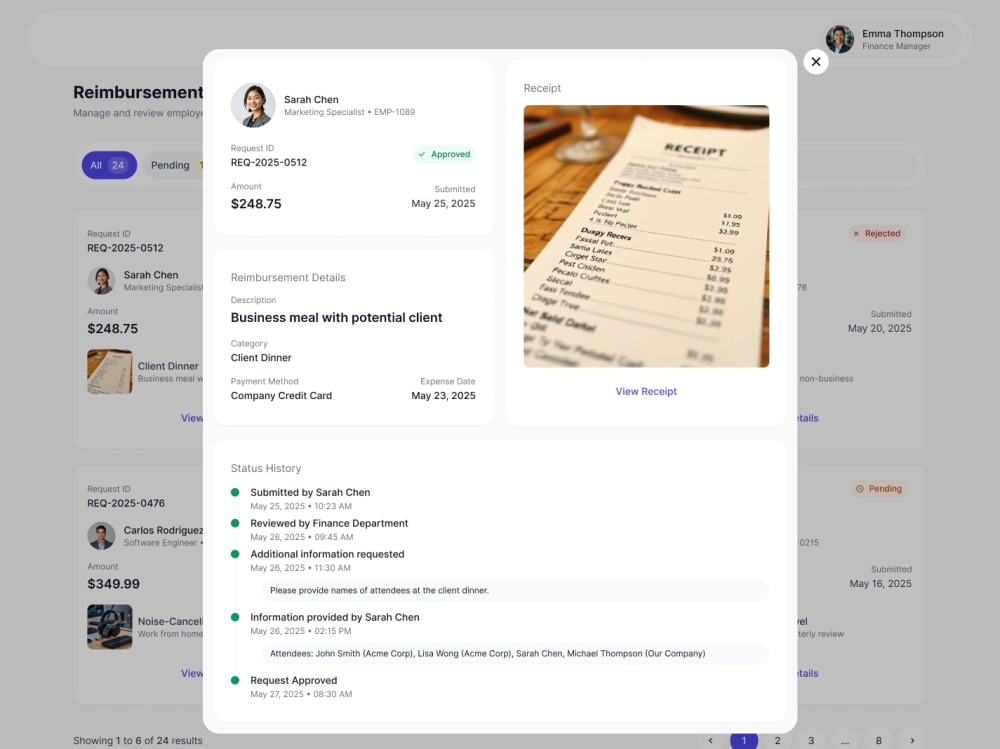Screen dimensions: 1000x749
Task: Click the Emma Thompson name label
Action: click(902, 34)
